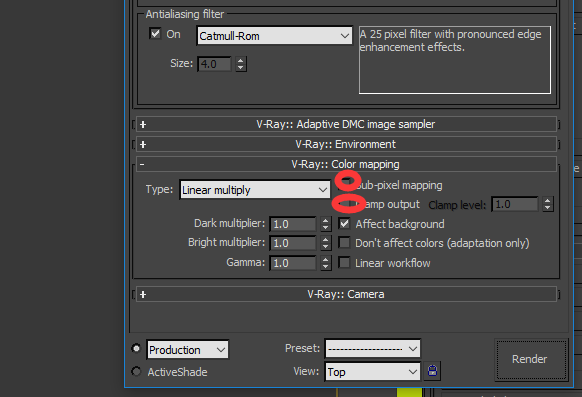This screenshot has height=397, width=582.
Task: Open the Linear multiply type dropdown
Action: coord(255,190)
